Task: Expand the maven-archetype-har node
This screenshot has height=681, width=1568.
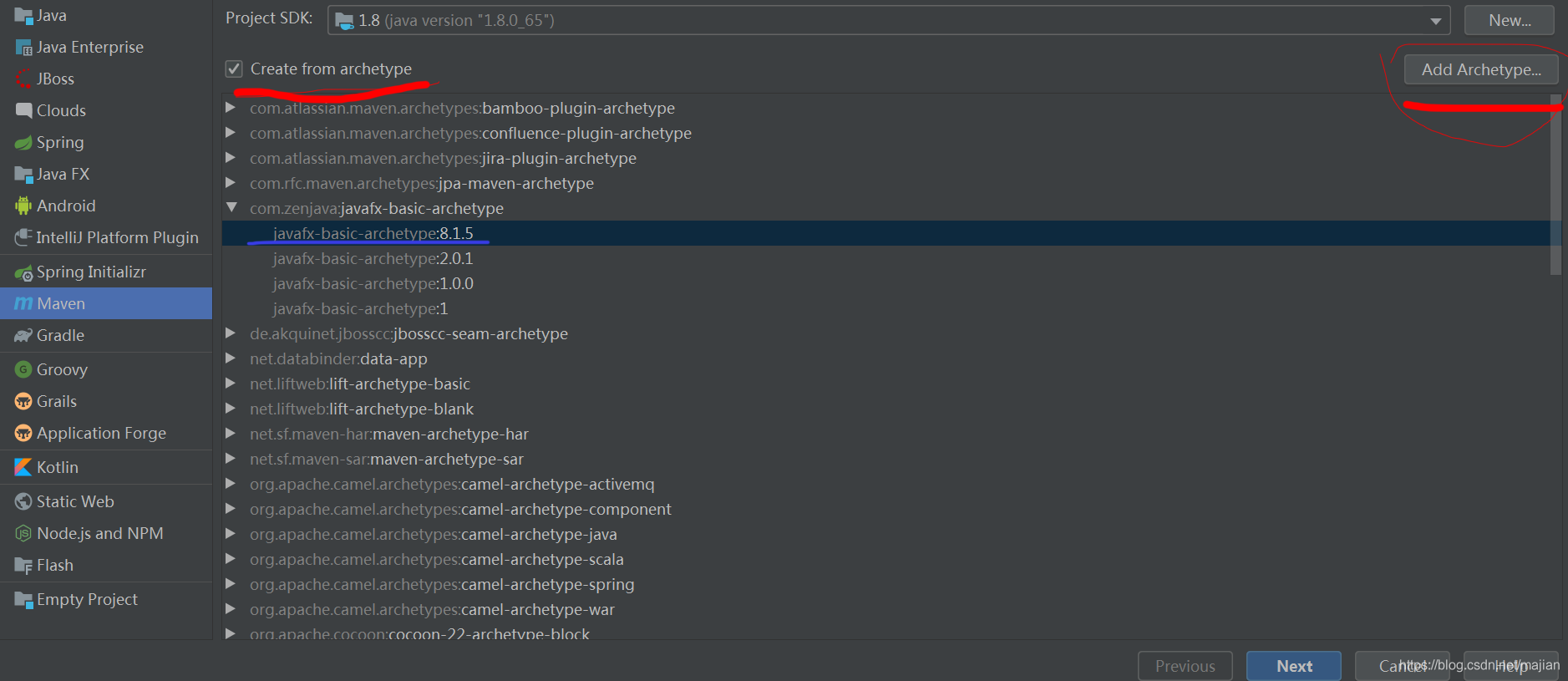Action: point(231,434)
